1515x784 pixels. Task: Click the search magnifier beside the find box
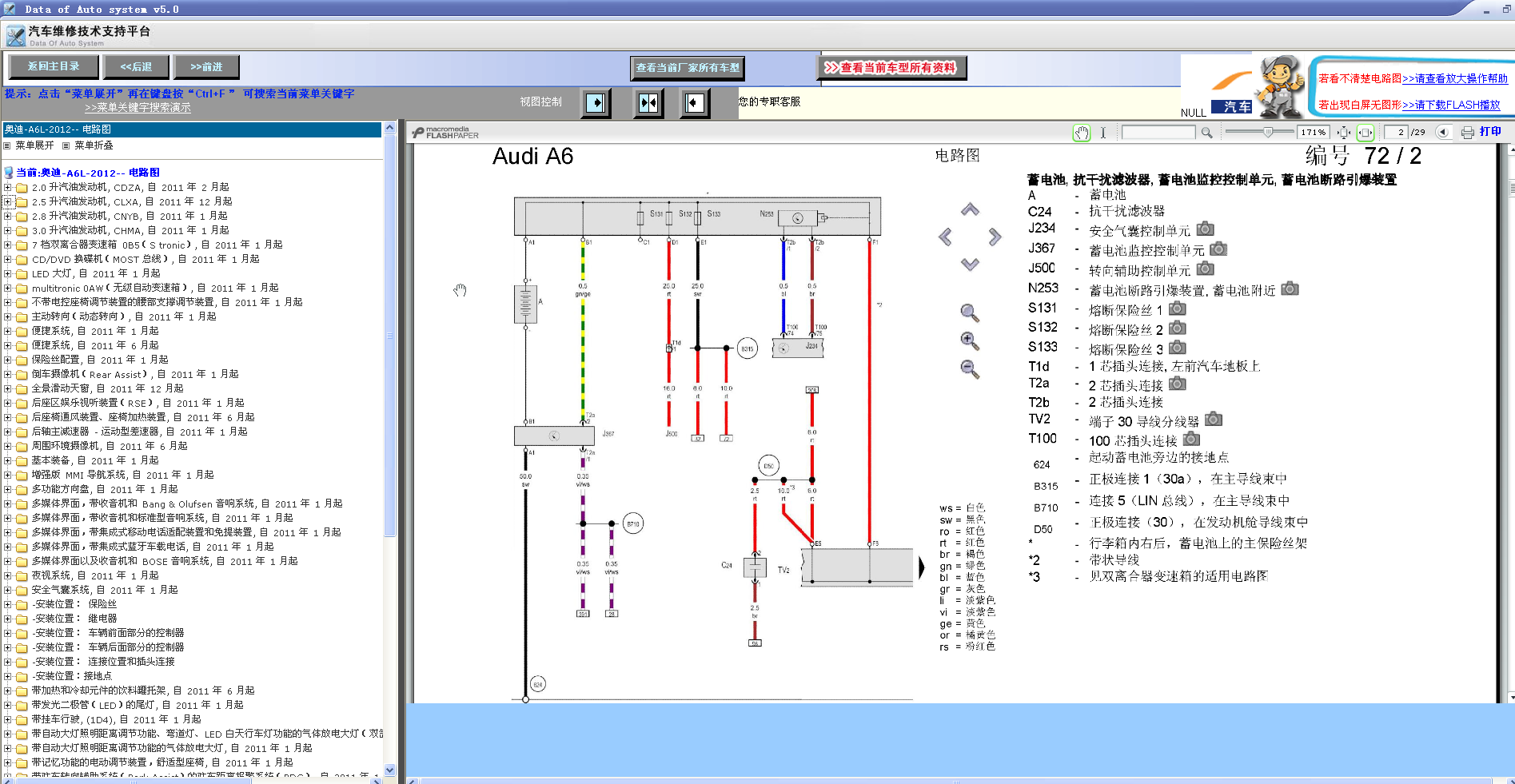point(1206,133)
